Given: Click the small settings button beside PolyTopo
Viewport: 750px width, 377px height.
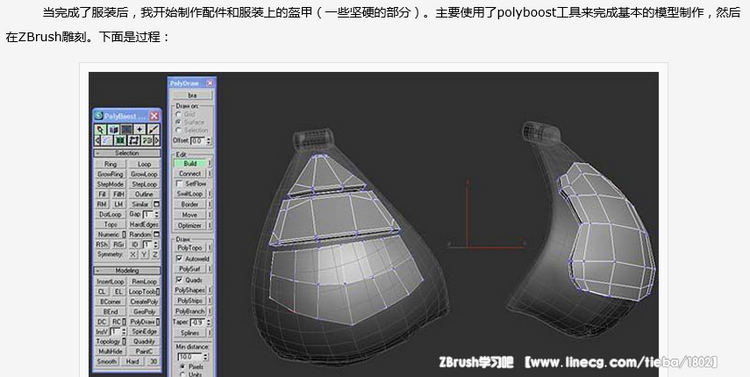Looking at the screenshot, I should click(x=210, y=248).
